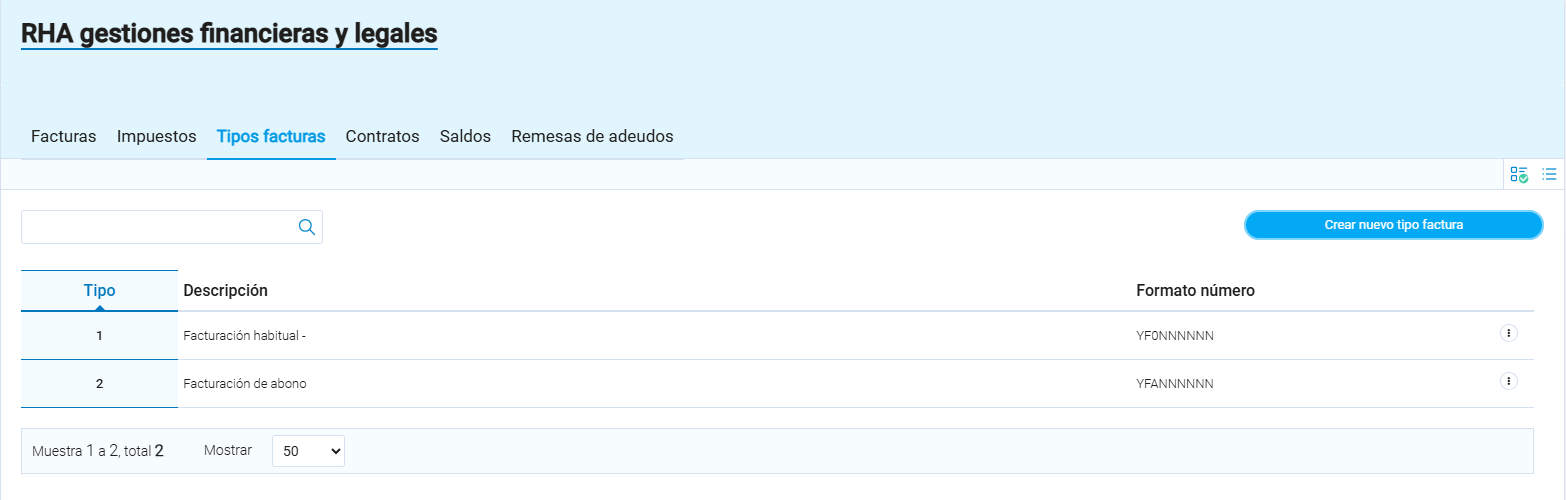Open three-dot menu for Facturación de abono row
Viewport: 1566px width, 500px height.
click(1509, 381)
